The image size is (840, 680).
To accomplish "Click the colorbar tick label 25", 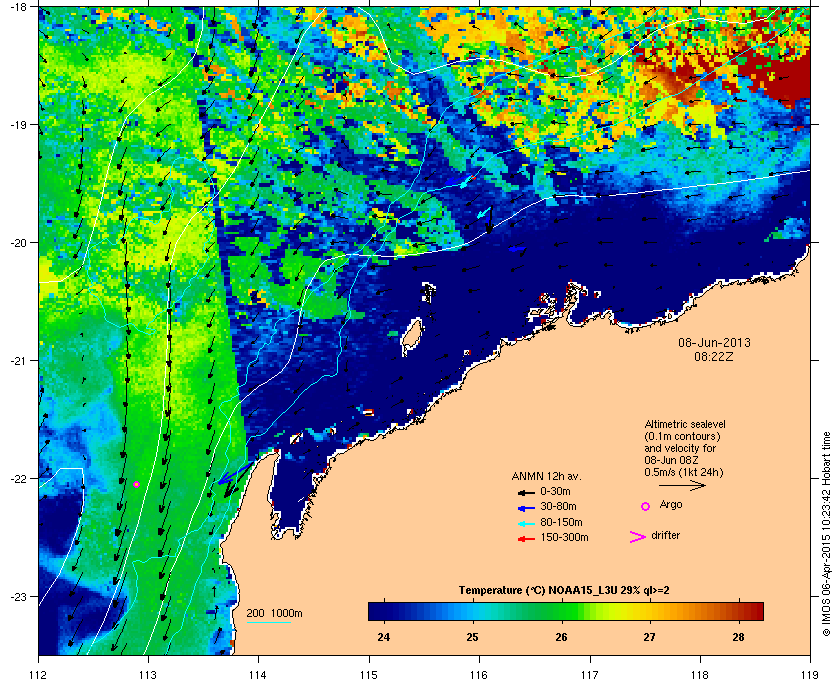I will pos(472,638).
